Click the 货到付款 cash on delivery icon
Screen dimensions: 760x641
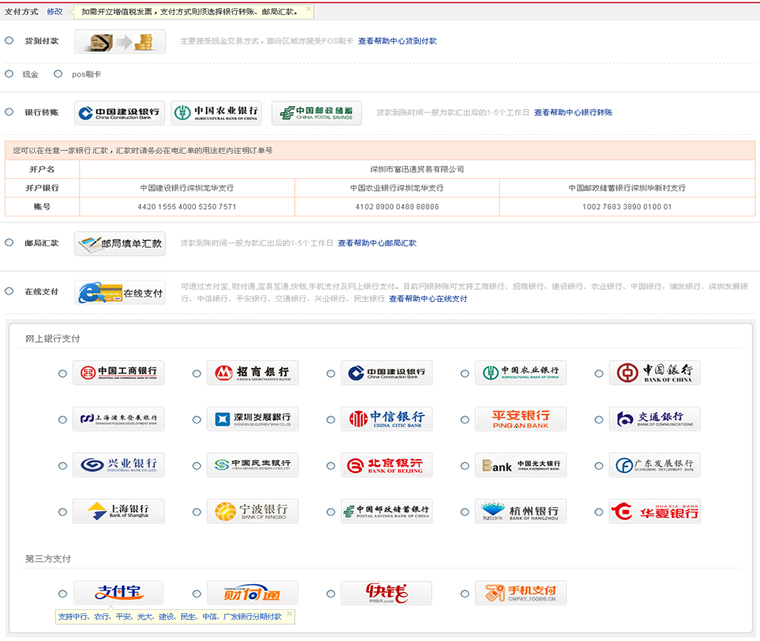tap(119, 42)
